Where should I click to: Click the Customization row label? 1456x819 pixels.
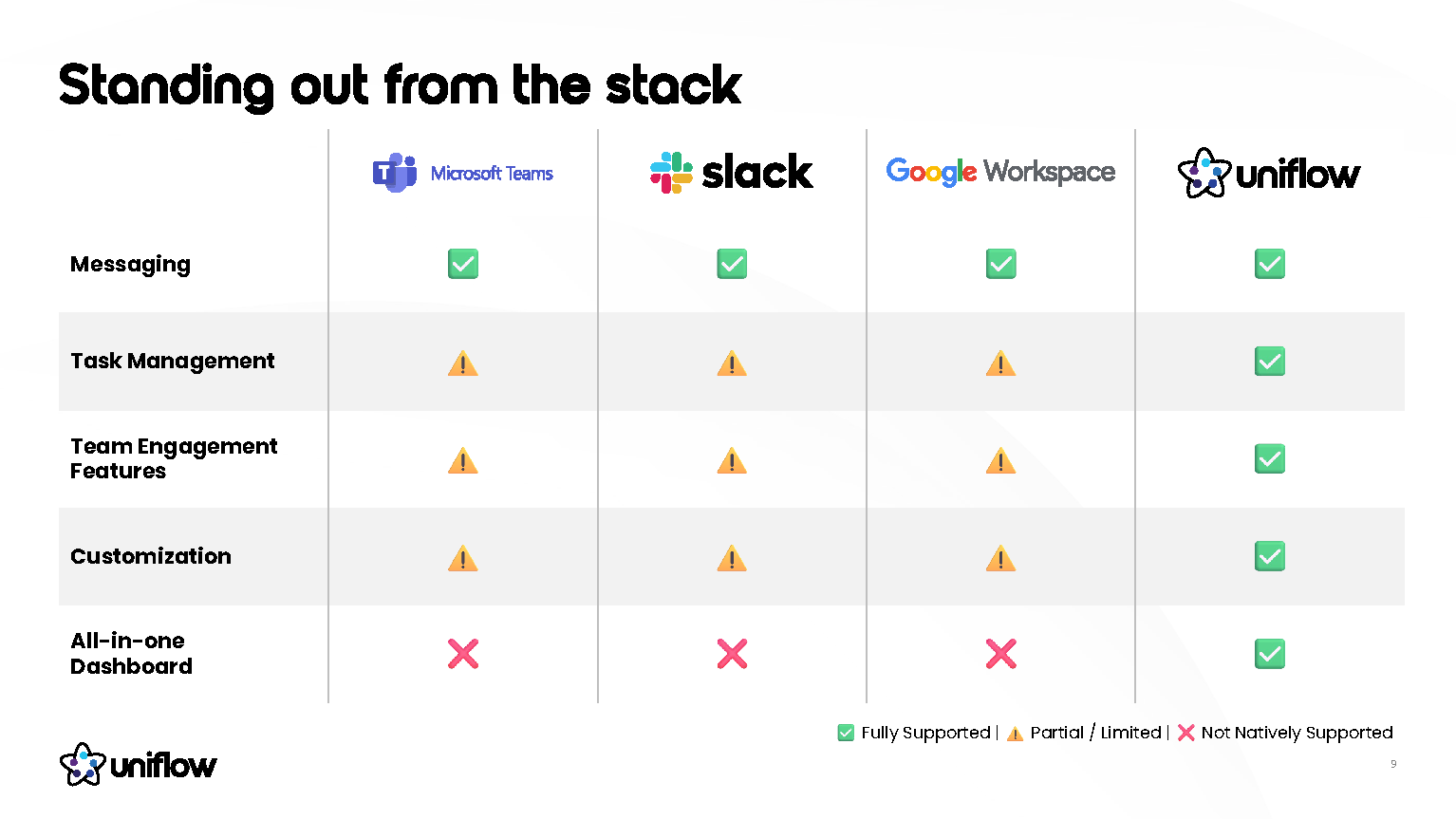(151, 557)
